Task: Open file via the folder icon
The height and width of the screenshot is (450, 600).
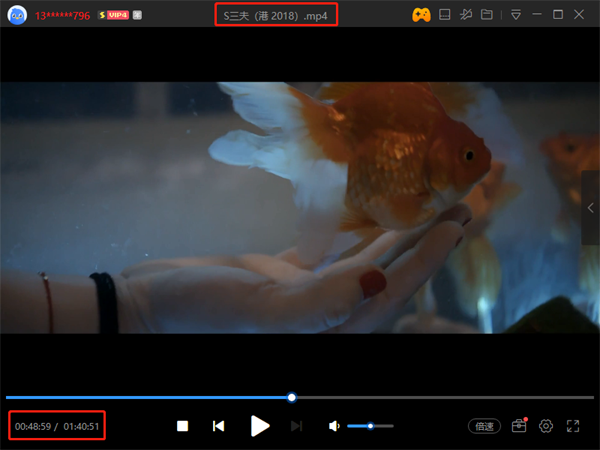Action: coord(487,15)
